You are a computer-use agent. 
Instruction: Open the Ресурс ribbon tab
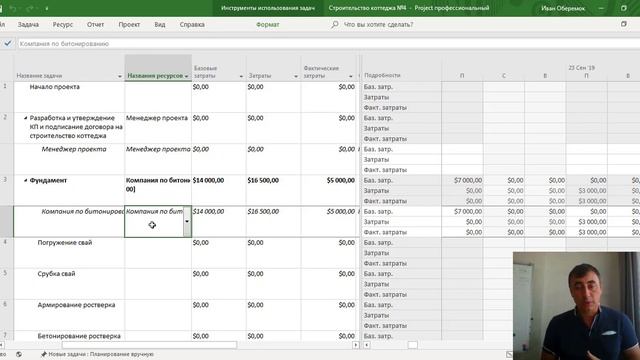pos(62,24)
